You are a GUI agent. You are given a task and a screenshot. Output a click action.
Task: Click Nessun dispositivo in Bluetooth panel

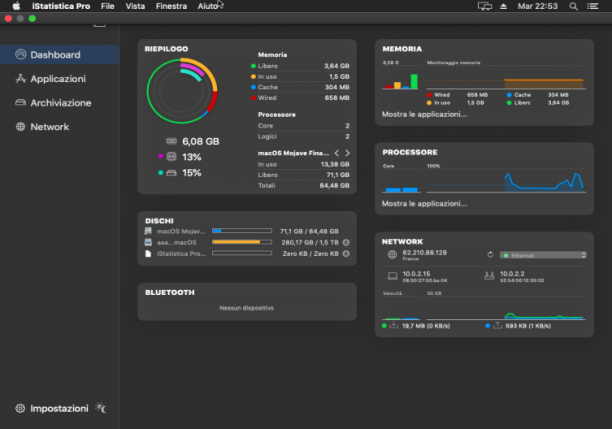(x=246, y=308)
